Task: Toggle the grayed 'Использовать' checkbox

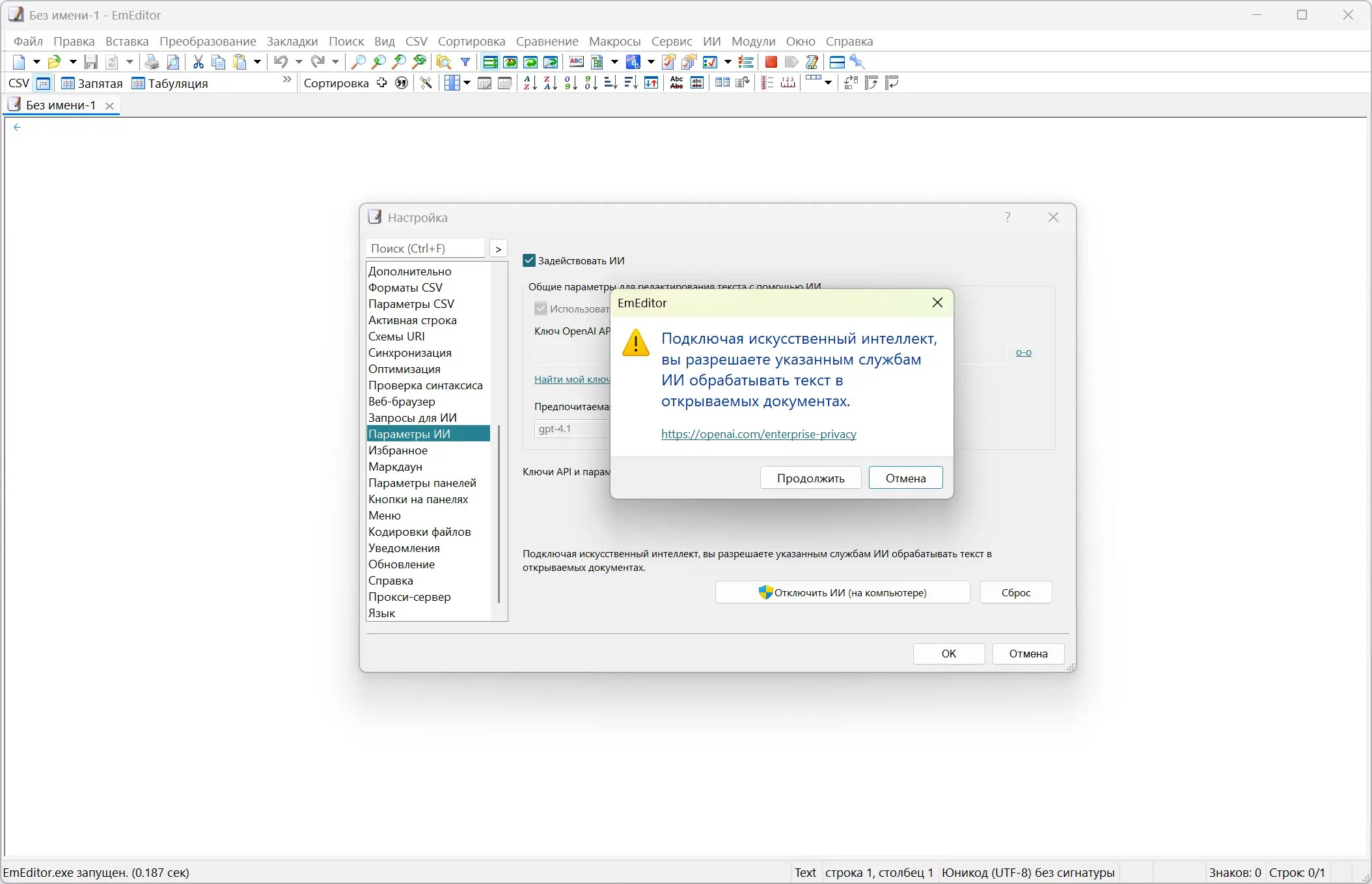Action: pyautogui.click(x=541, y=309)
